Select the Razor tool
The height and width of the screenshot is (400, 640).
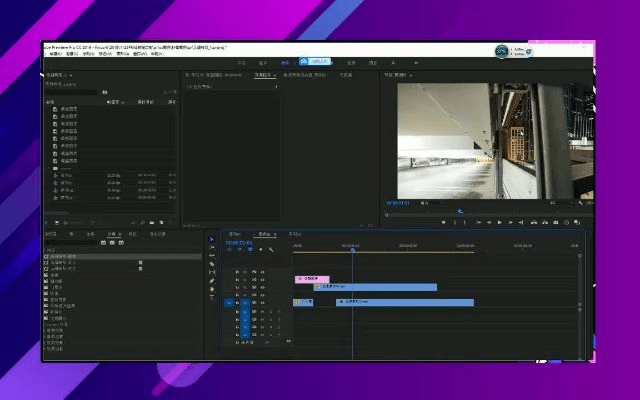(x=212, y=264)
